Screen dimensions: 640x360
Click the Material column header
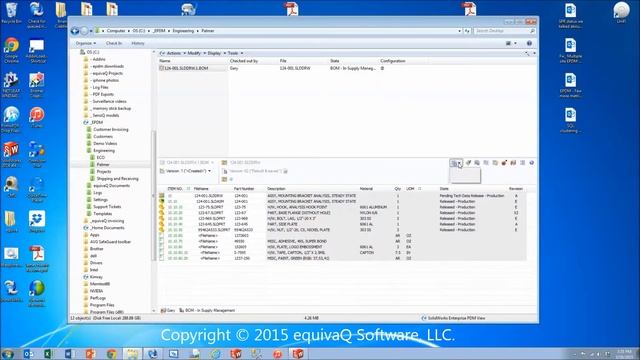(366, 189)
